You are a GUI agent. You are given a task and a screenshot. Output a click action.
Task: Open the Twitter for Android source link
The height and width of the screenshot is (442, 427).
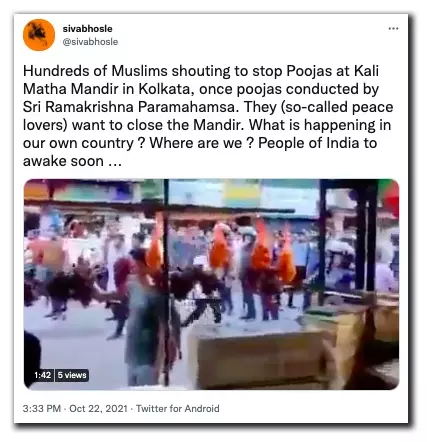tap(178, 408)
